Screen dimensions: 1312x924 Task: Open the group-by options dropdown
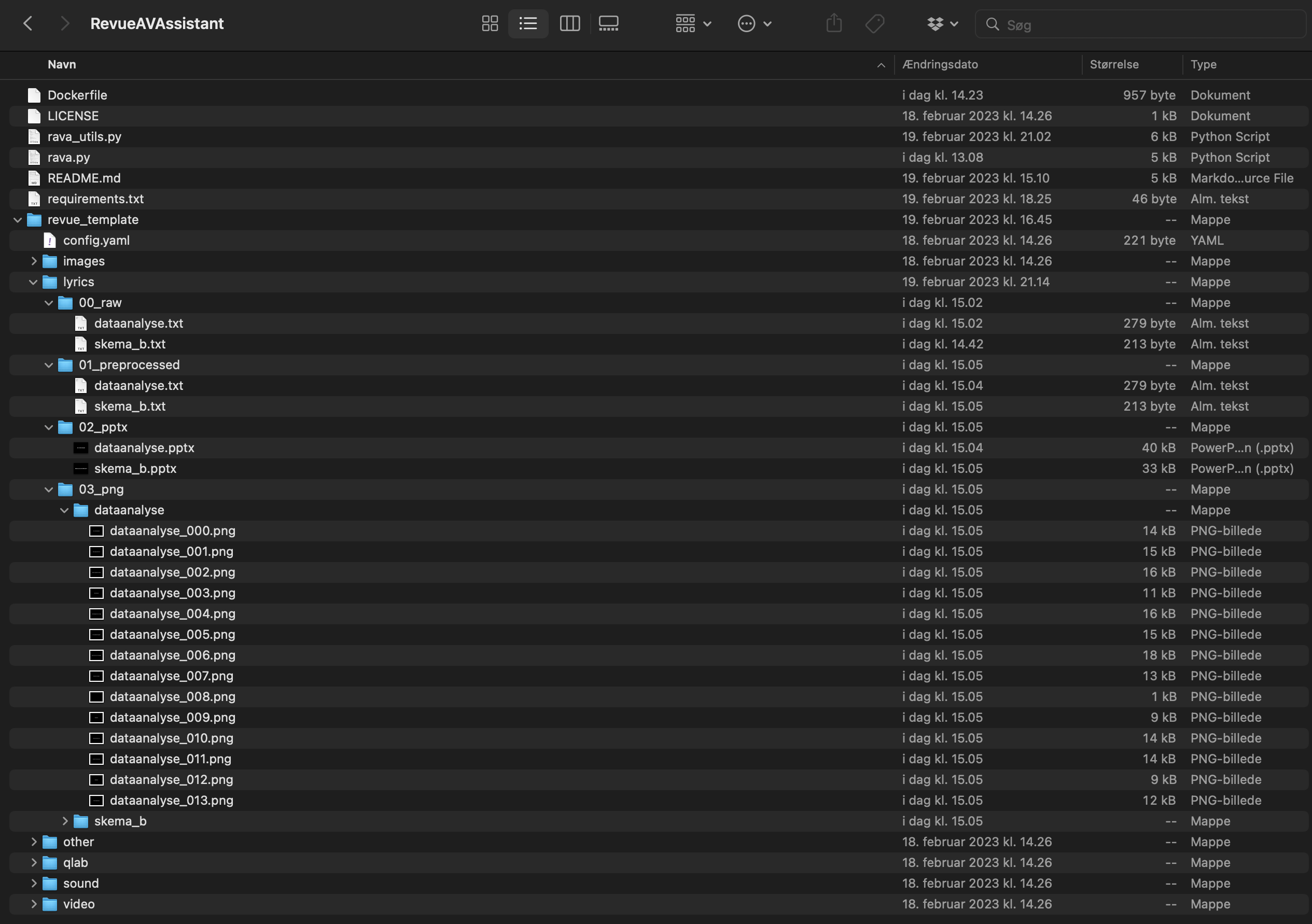pos(693,23)
